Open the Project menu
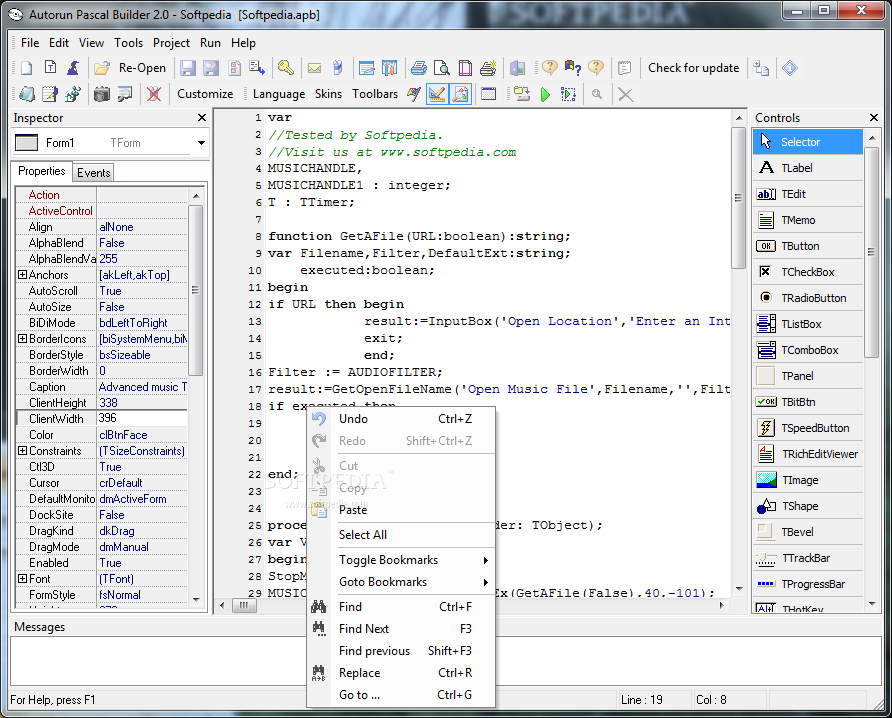This screenshot has width=892, height=718. coord(171,43)
